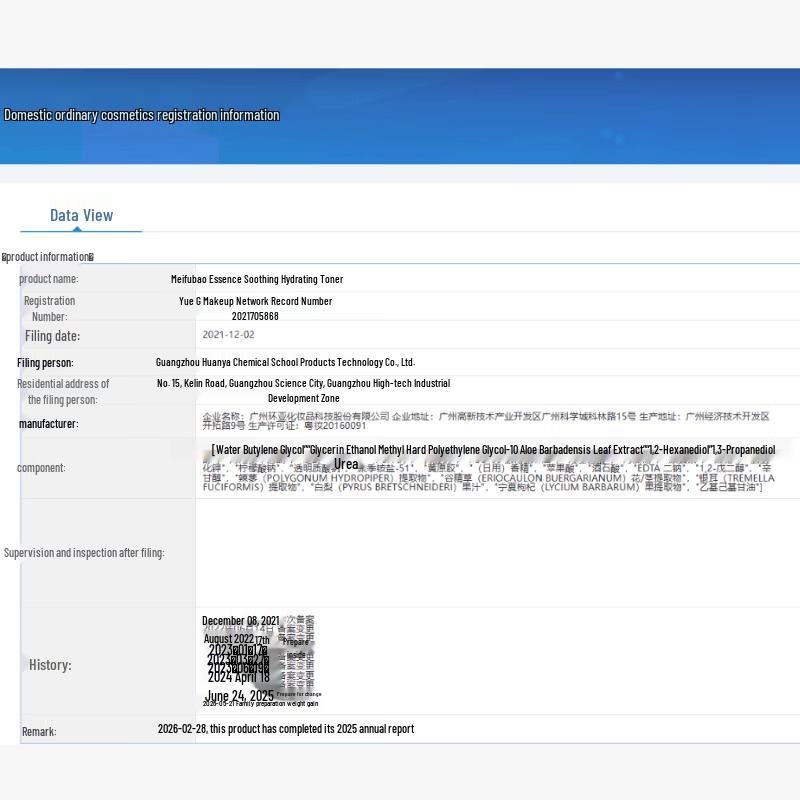Screen dimensions: 800x800
Task: Select the 'Residential address of the filing person' label
Action: [63, 392]
